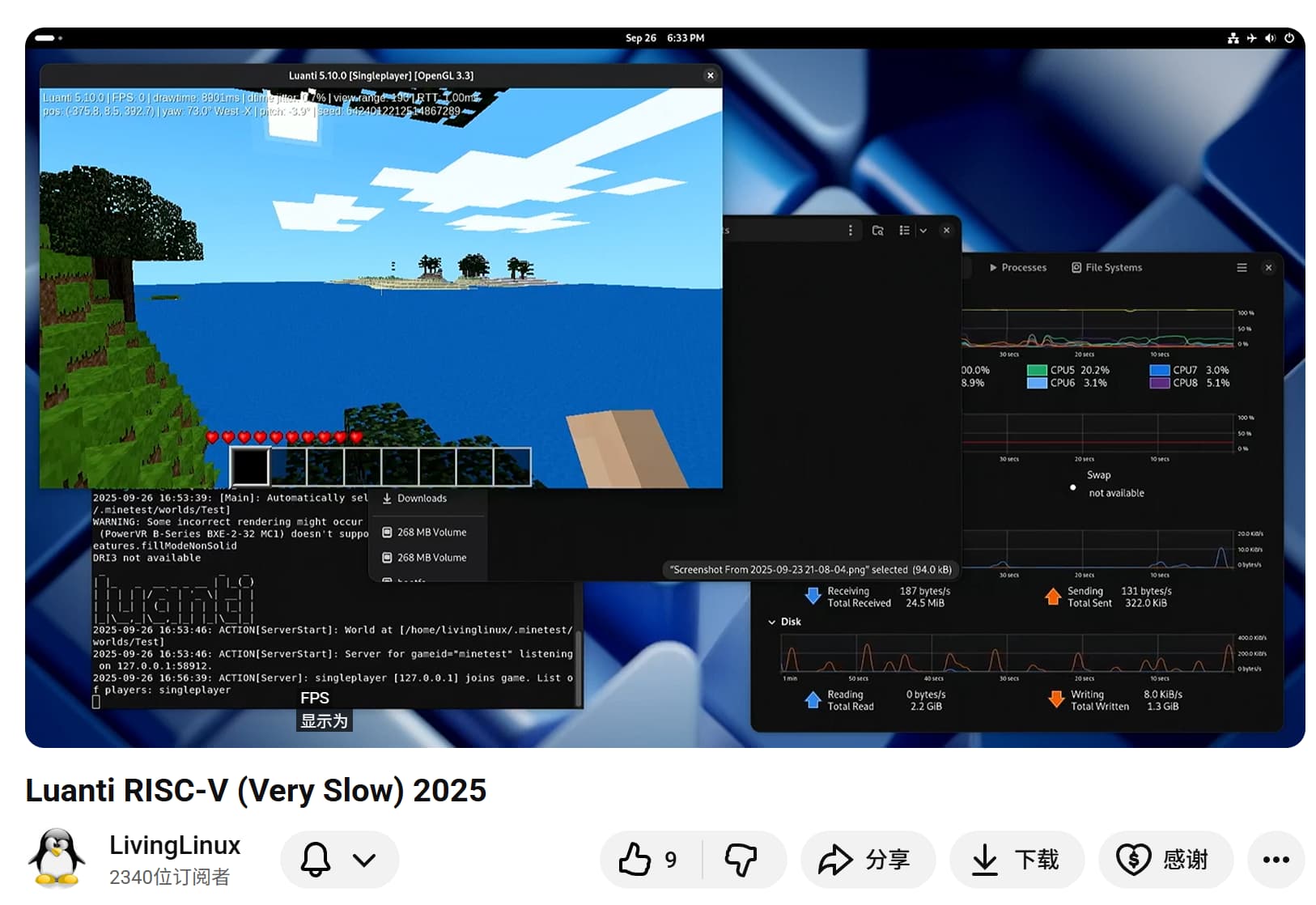The height and width of the screenshot is (905, 1316).
Task: Click the 下载 download button
Action: 1016,859
